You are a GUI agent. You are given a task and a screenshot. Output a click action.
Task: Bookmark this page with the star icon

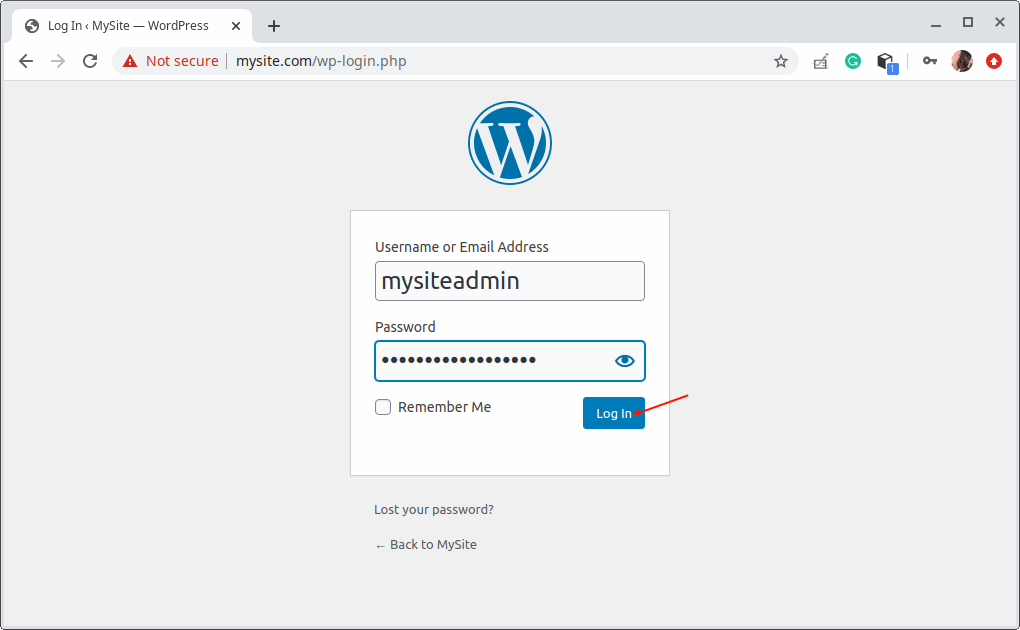click(781, 61)
